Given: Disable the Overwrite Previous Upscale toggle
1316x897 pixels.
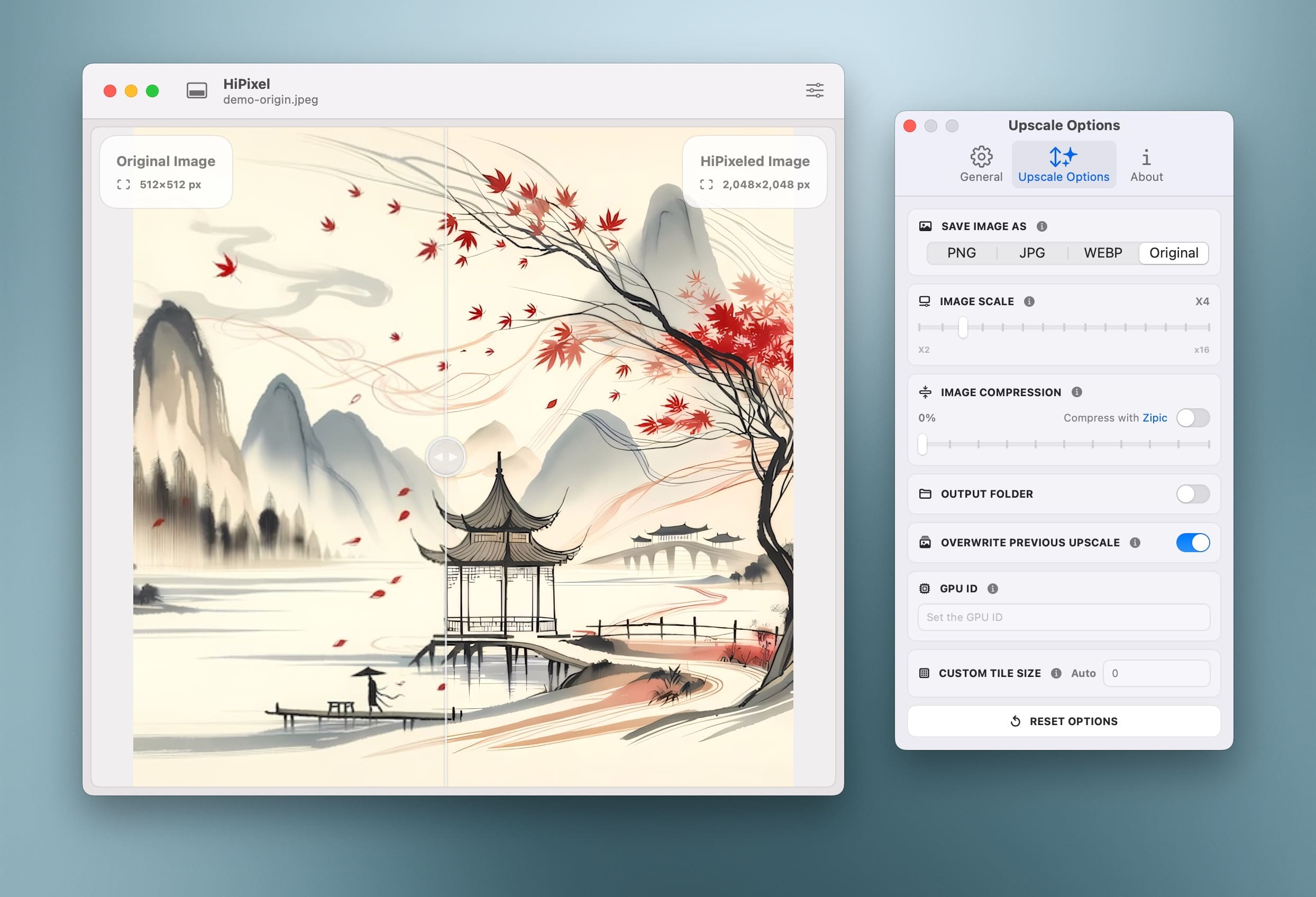Looking at the screenshot, I should tap(1192, 543).
